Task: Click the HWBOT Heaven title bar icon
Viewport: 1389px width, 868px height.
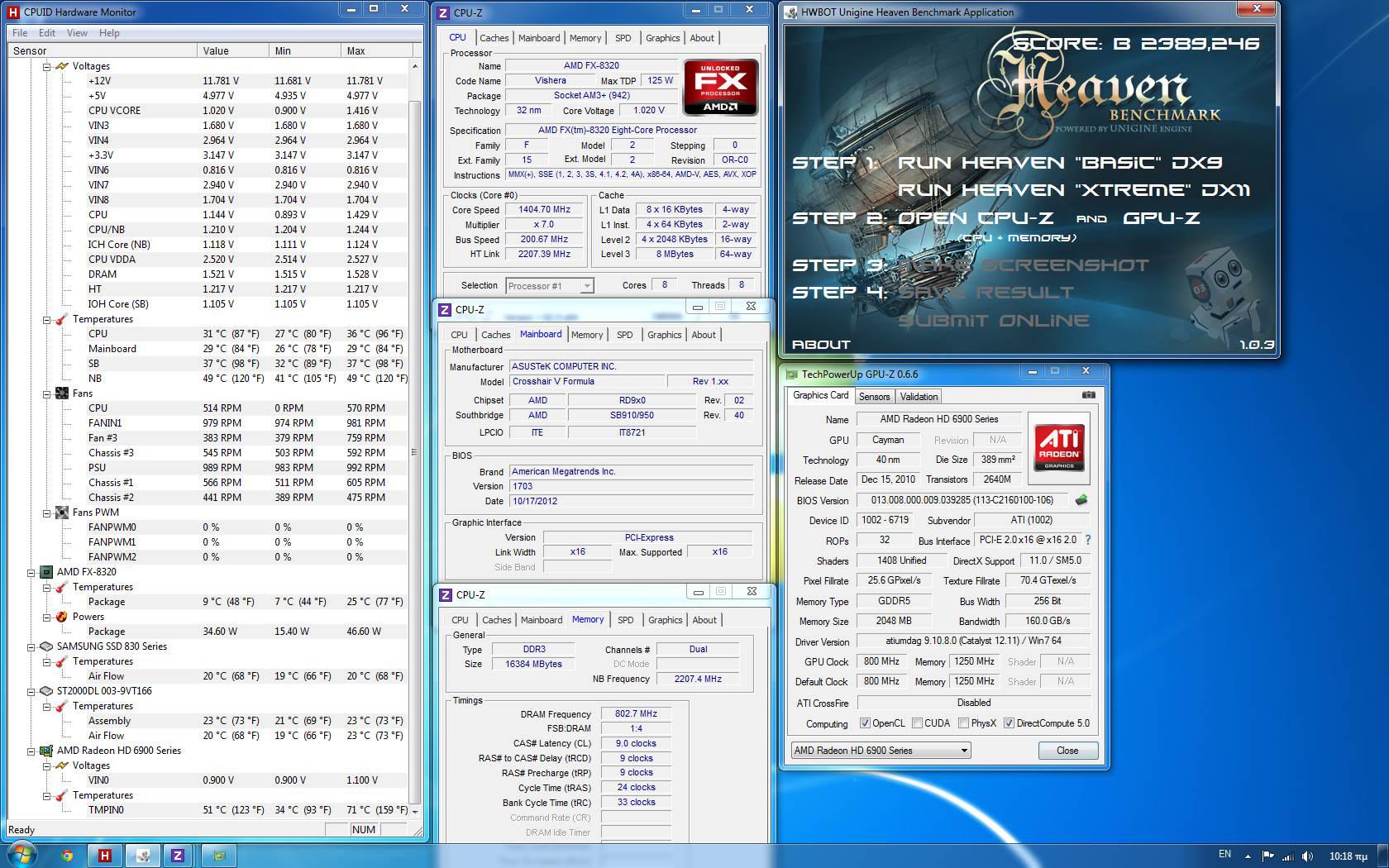Action: click(x=792, y=12)
